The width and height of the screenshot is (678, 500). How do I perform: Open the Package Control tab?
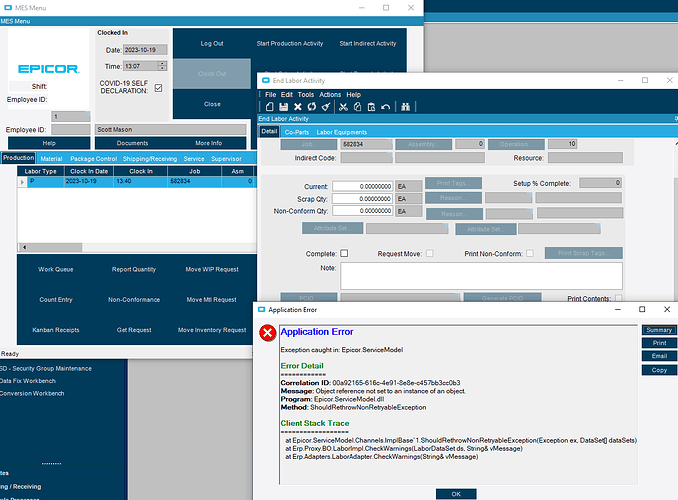93,159
